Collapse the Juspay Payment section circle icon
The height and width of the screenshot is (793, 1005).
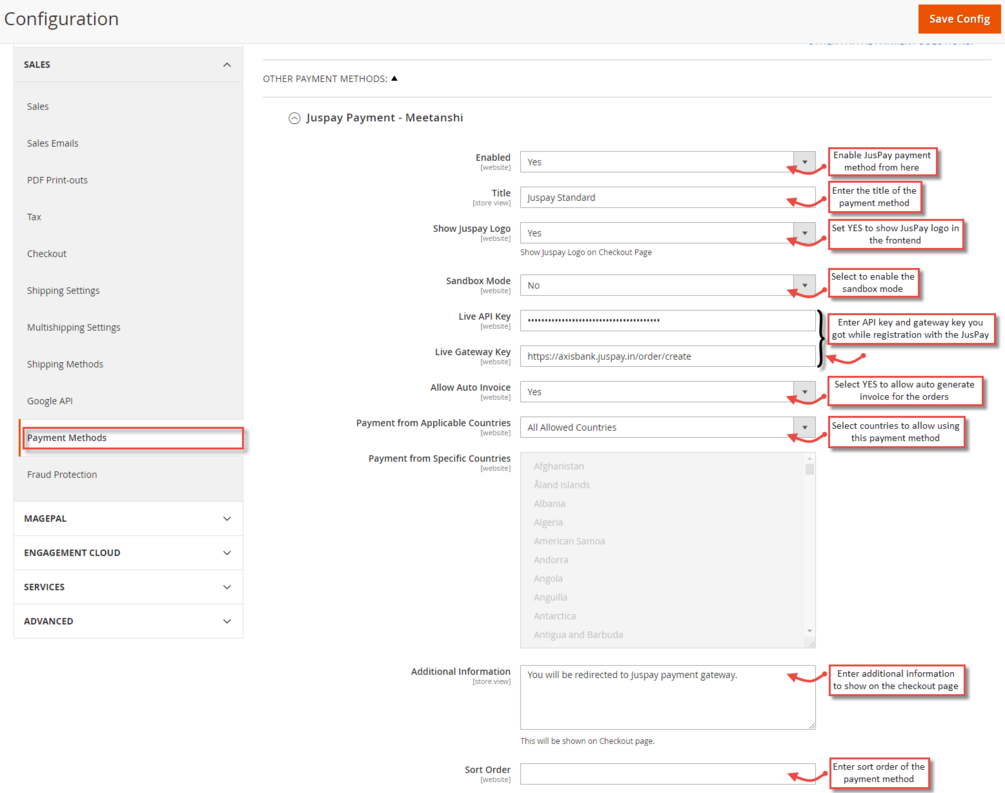click(x=294, y=118)
